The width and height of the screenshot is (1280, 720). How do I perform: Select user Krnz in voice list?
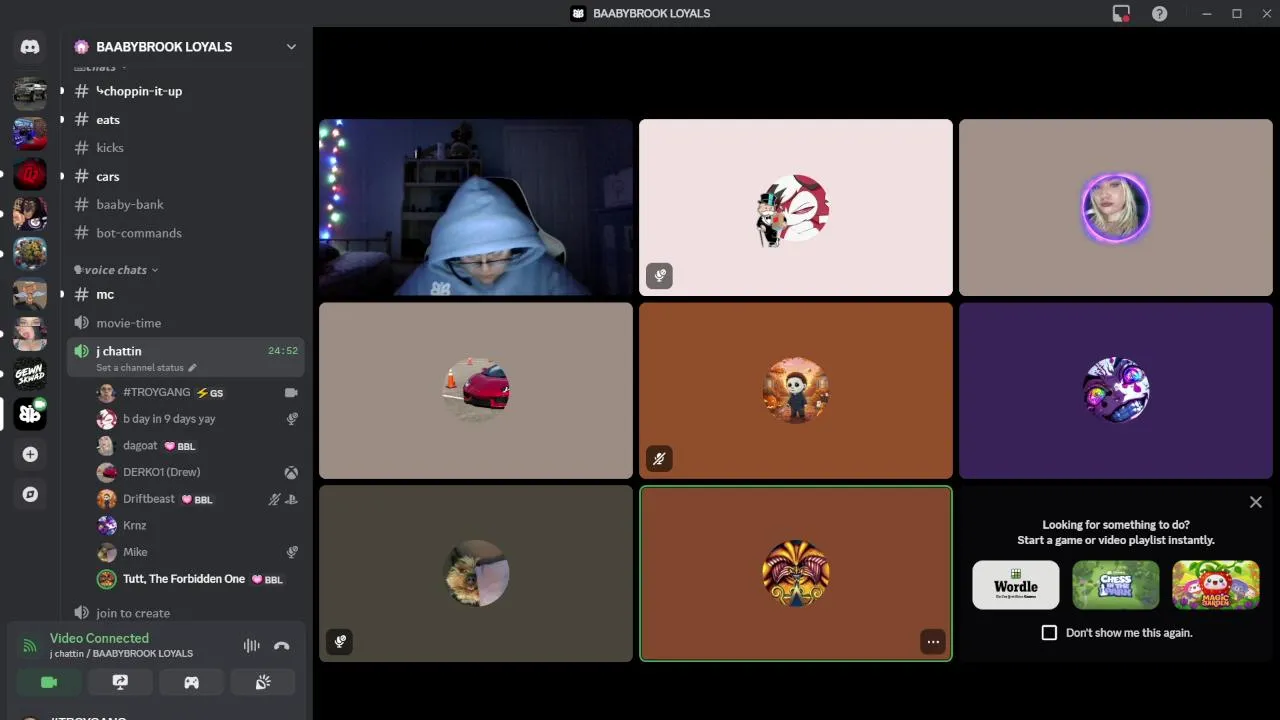tap(197, 525)
